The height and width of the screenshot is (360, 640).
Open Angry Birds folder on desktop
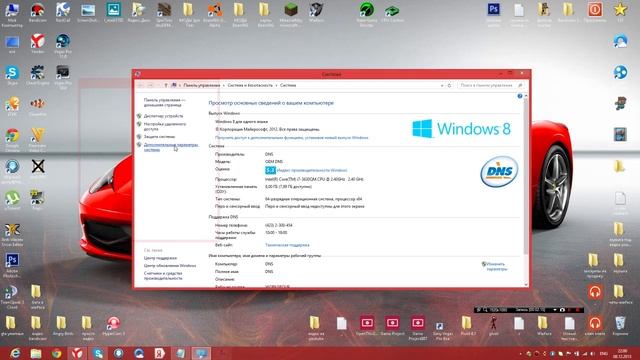[x=62, y=326]
